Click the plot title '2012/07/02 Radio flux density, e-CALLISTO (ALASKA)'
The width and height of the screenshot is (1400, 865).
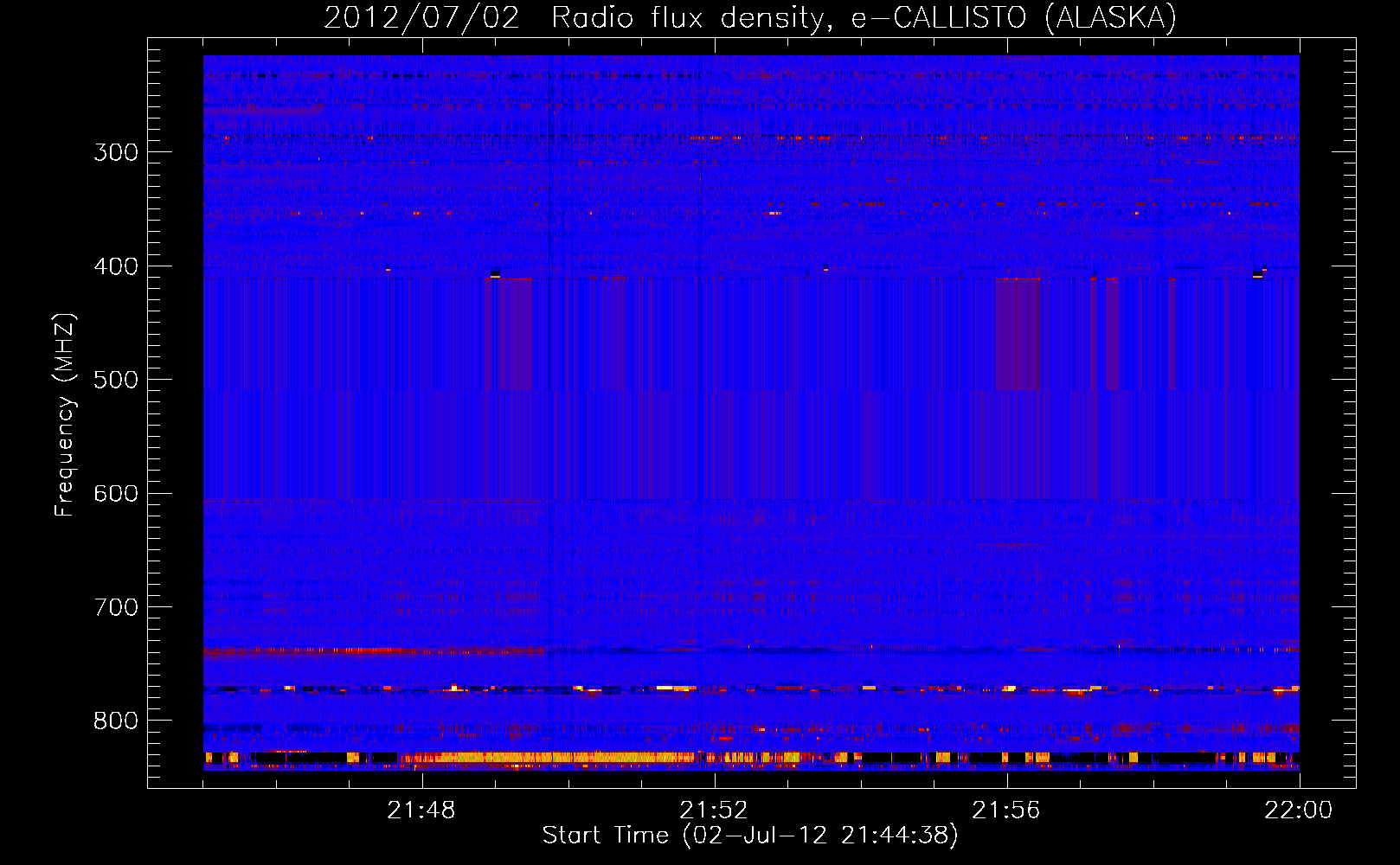tap(750, 17)
